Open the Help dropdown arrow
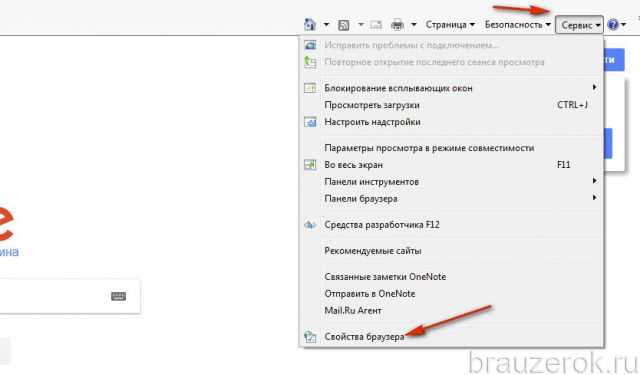The width and height of the screenshot is (640, 375). (623, 25)
